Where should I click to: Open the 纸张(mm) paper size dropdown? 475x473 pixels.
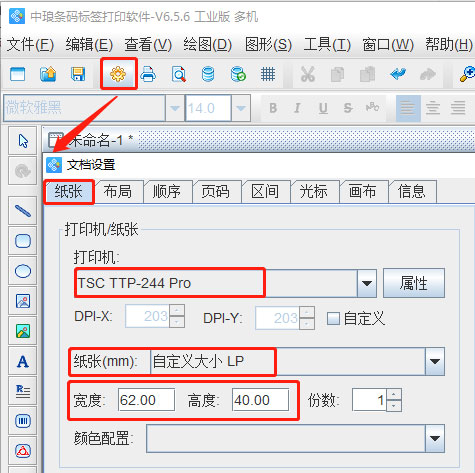435,362
